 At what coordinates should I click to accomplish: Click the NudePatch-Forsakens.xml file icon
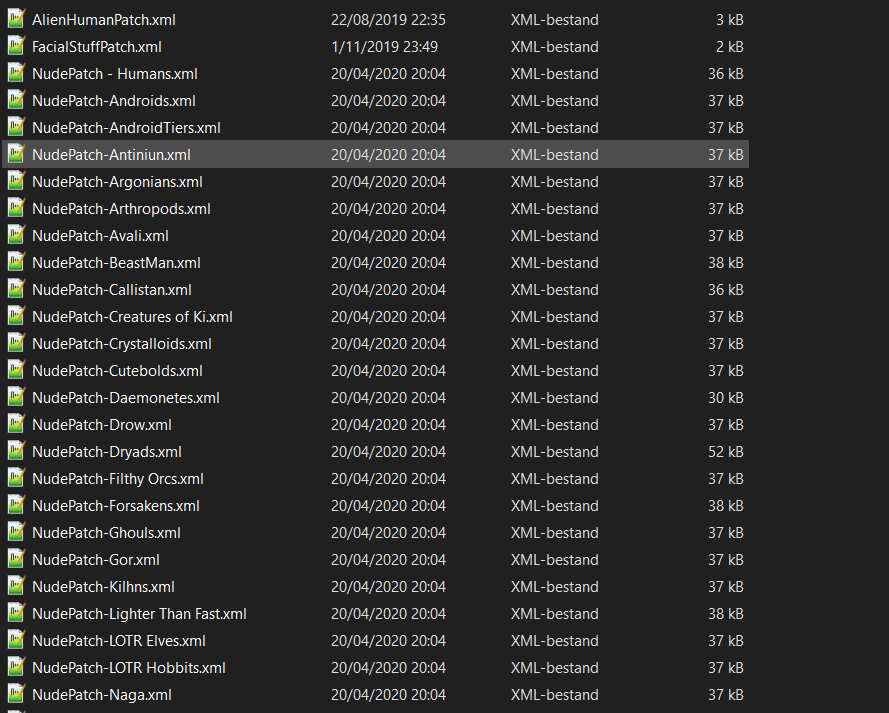[16, 506]
